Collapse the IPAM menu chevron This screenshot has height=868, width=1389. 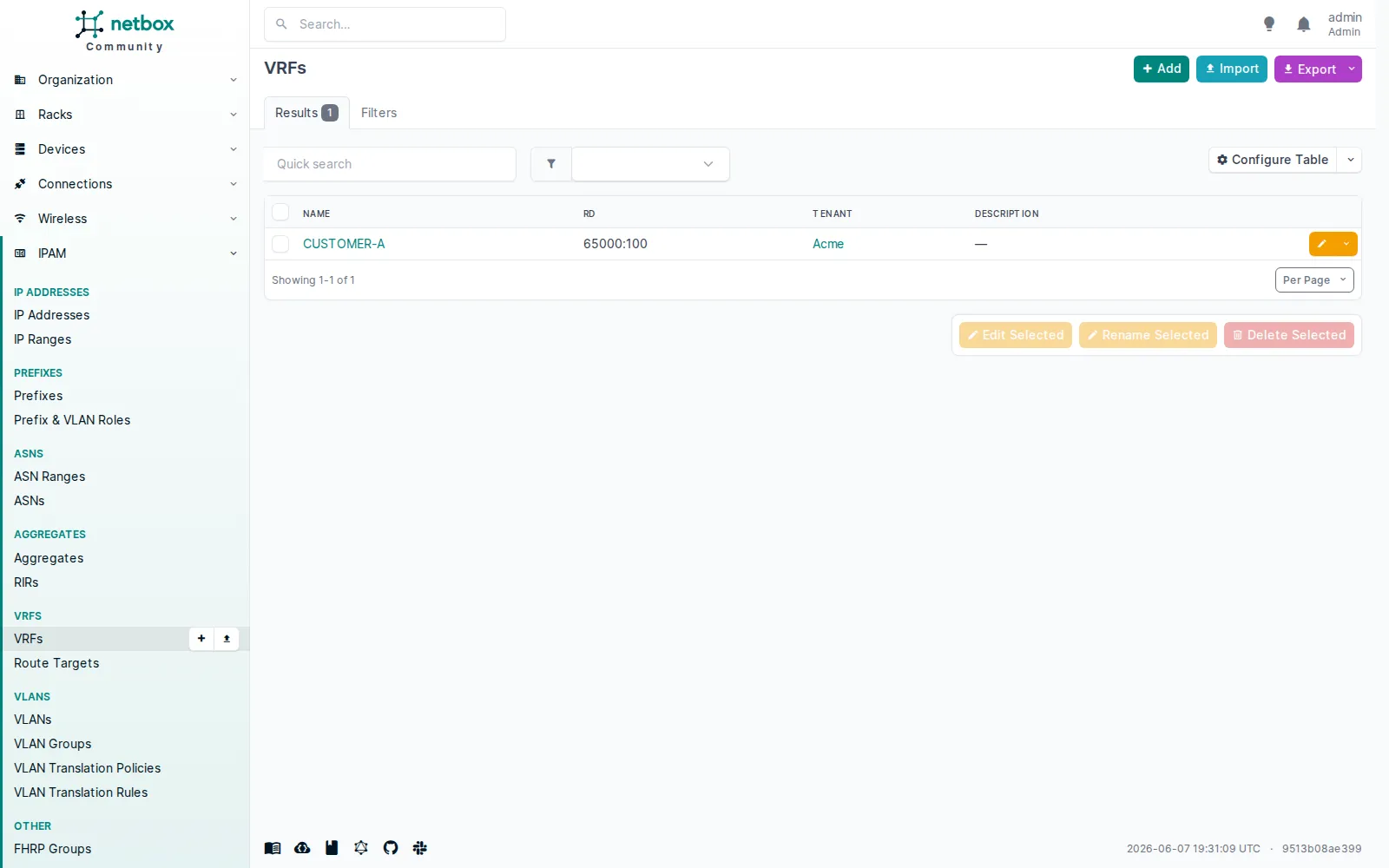[x=234, y=253]
